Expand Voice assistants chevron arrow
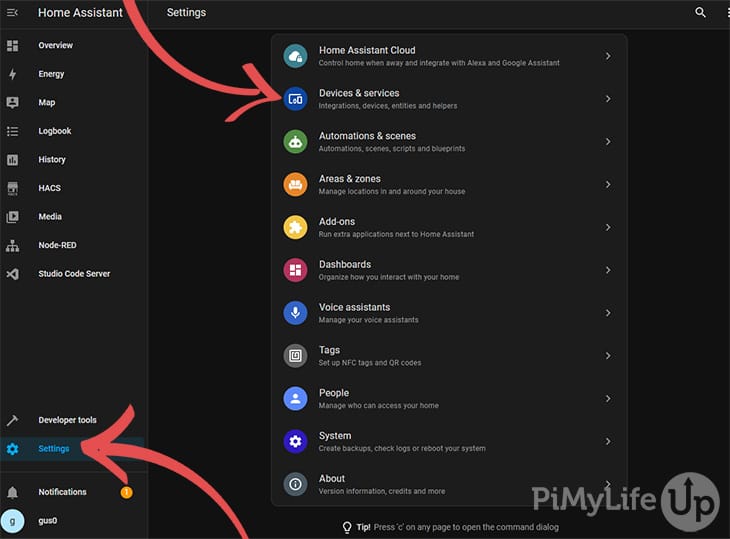 [x=608, y=313]
